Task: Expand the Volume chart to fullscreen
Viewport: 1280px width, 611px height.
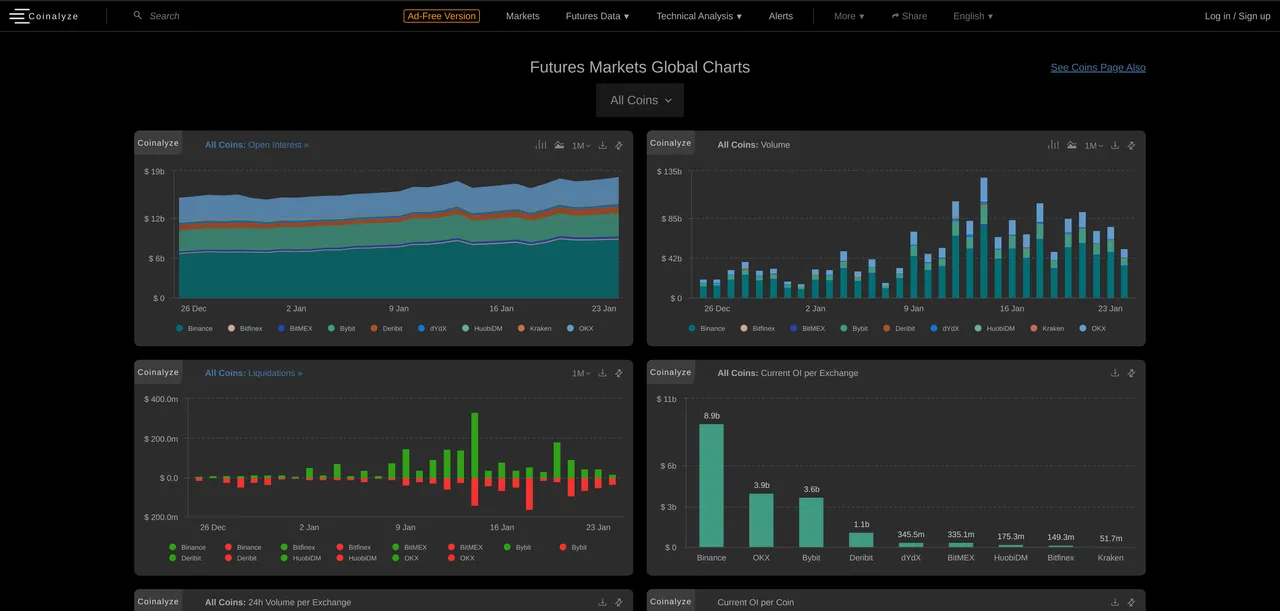Action: click(x=1131, y=145)
